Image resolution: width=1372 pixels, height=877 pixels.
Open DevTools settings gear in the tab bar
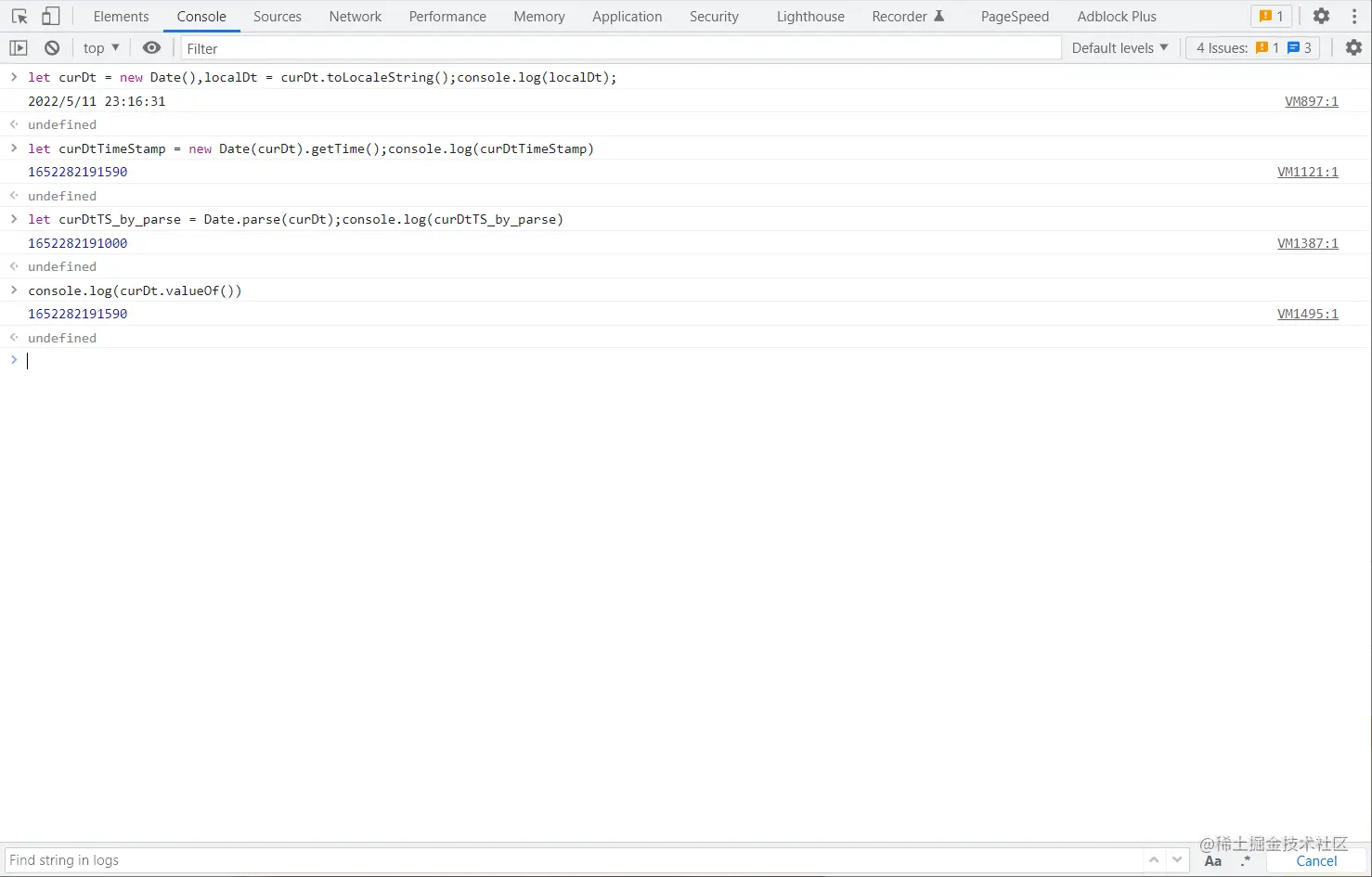1321,17
